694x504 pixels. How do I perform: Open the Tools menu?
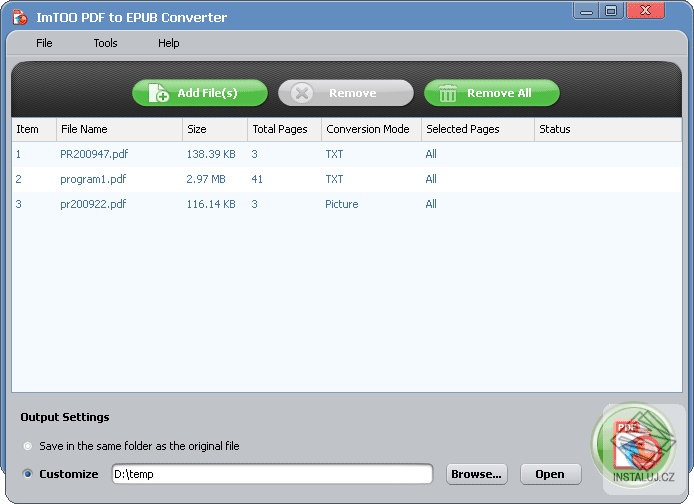tap(105, 43)
